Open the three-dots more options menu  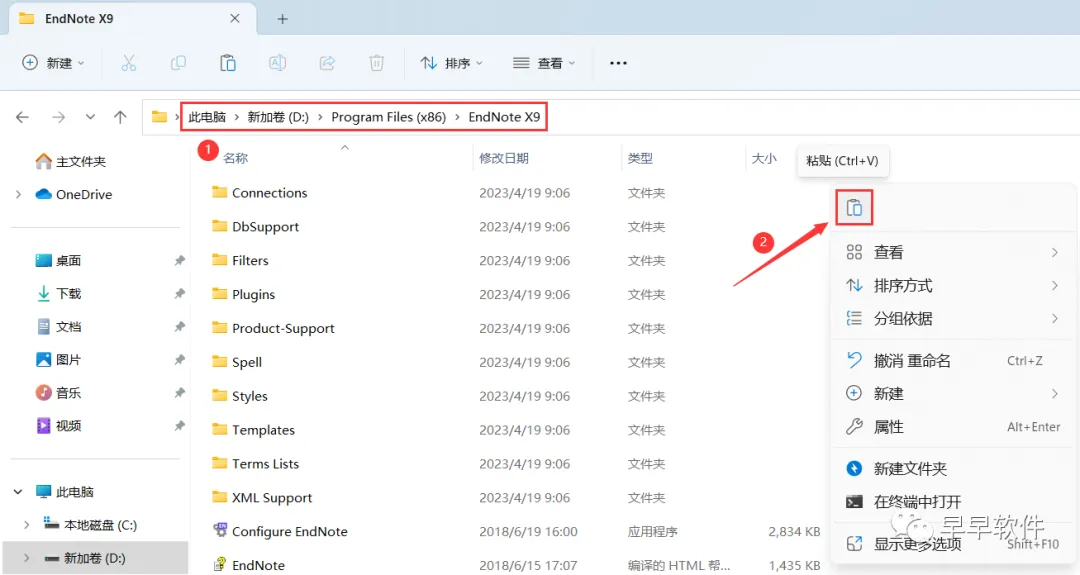click(619, 63)
